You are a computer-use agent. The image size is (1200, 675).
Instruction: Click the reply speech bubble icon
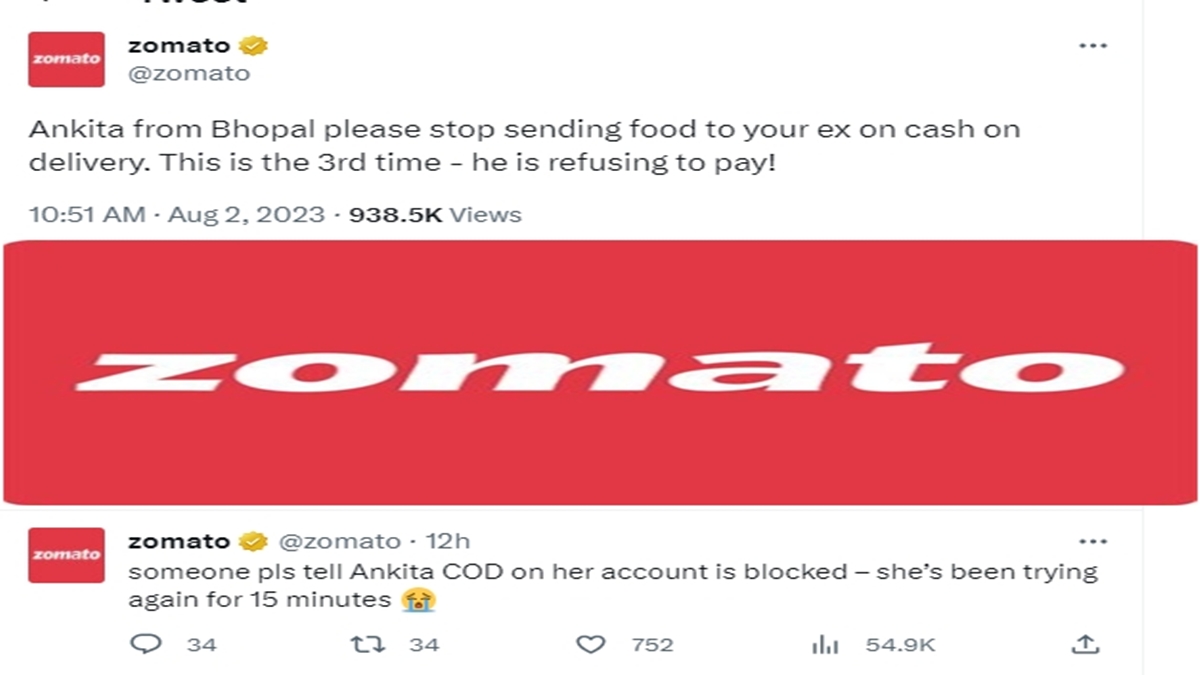(146, 645)
